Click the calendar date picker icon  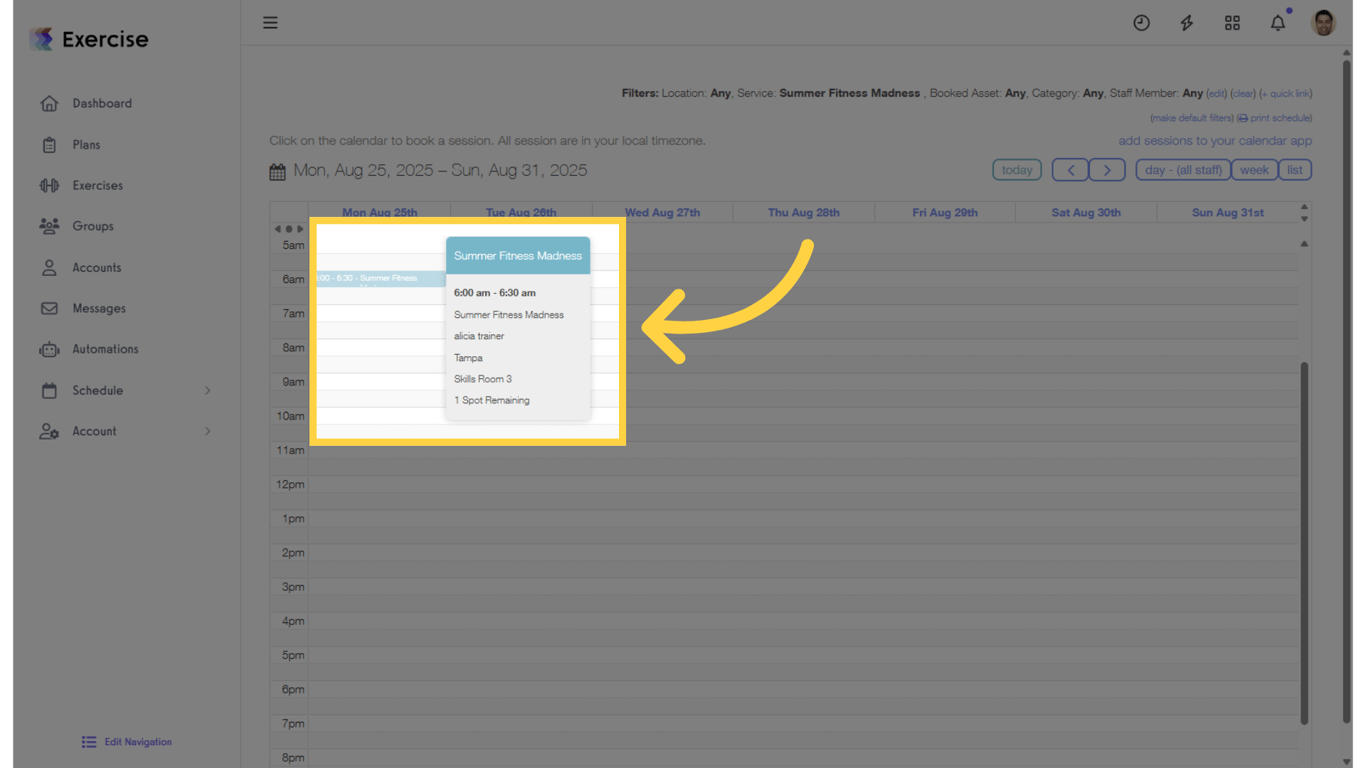tap(278, 172)
